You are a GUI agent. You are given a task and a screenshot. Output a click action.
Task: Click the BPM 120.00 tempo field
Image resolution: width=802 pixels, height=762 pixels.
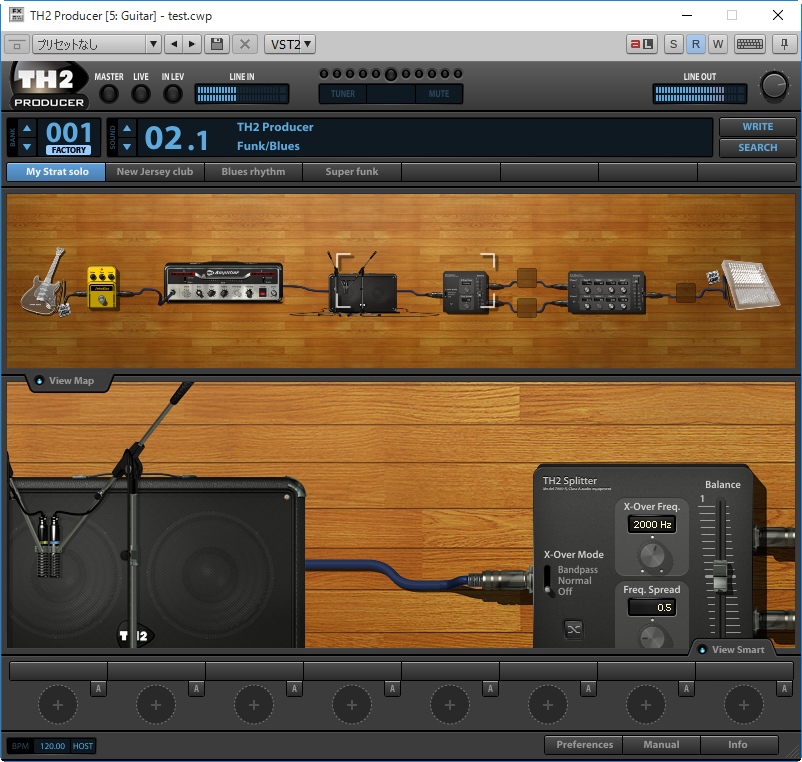click(x=52, y=746)
